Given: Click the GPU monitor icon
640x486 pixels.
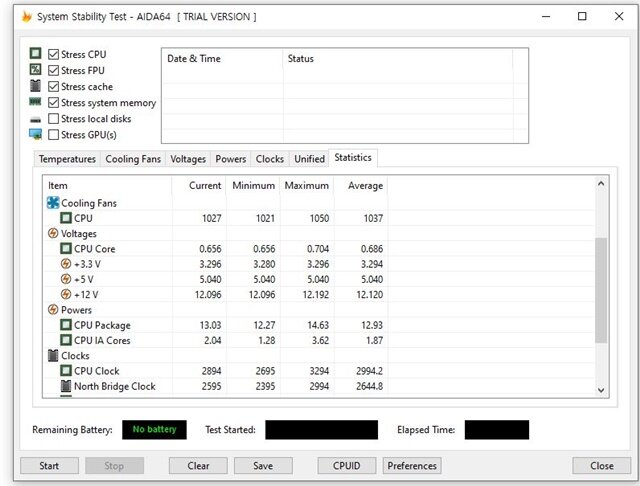Looking at the screenshot, I should pos(36,134).
